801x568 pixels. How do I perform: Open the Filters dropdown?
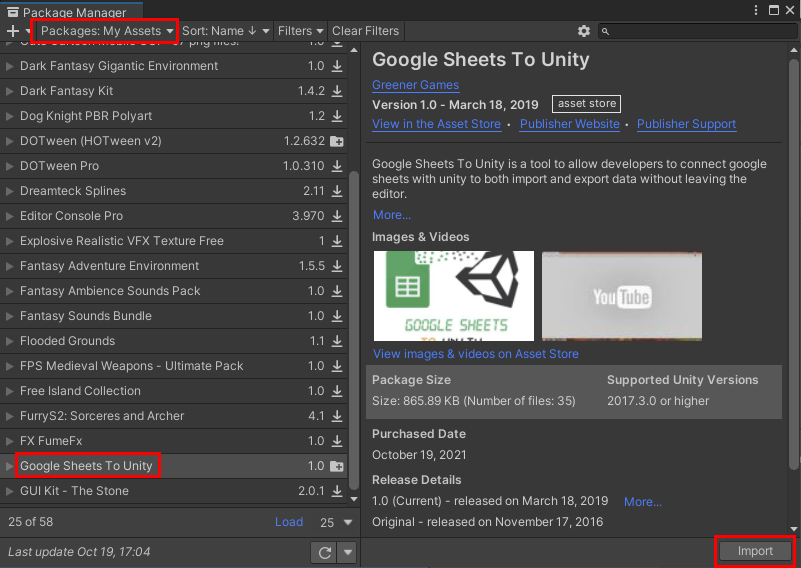pyautogui.click(x=300, y=31)
